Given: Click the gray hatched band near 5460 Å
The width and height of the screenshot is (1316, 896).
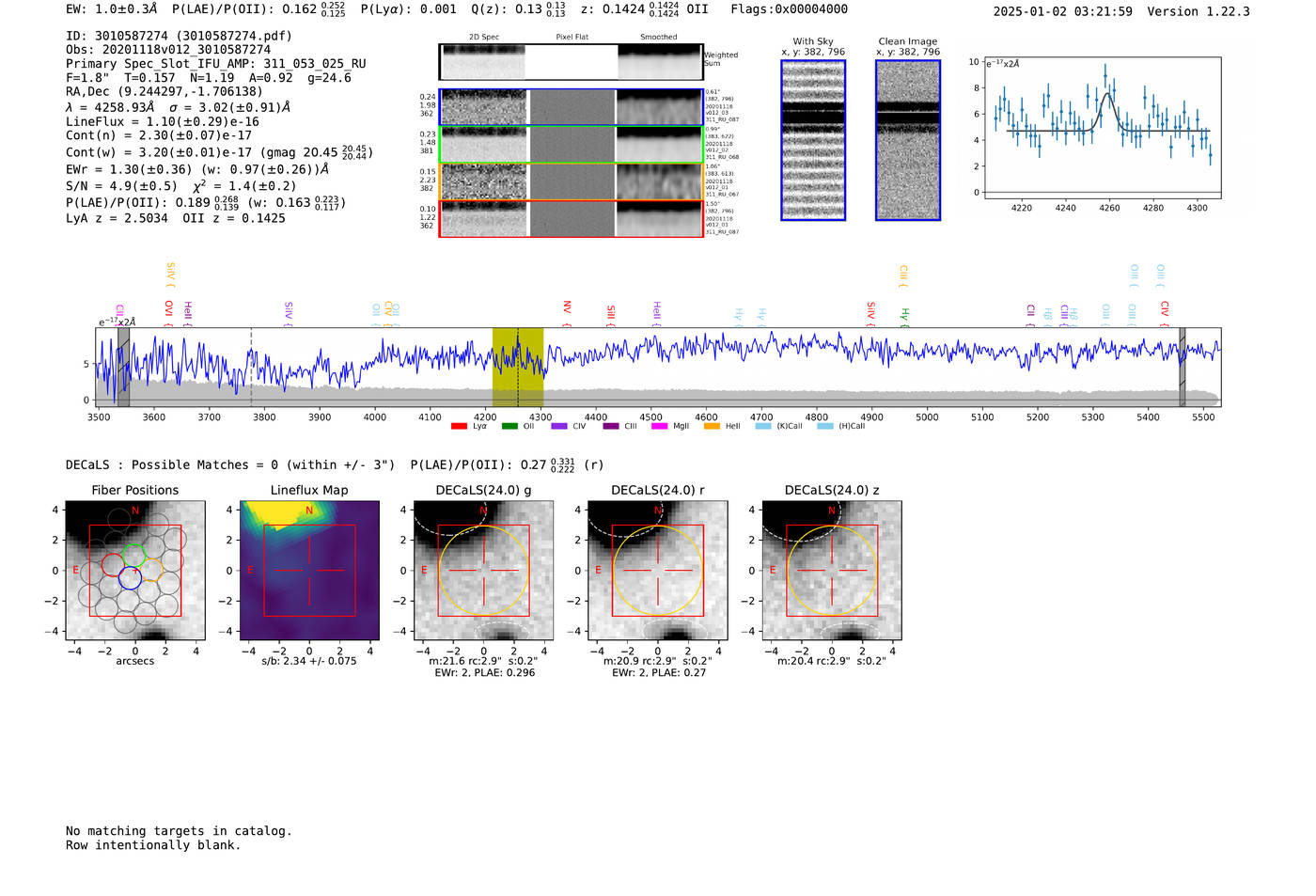Looking at the screenshot, I should click(x=1183, y=367).
